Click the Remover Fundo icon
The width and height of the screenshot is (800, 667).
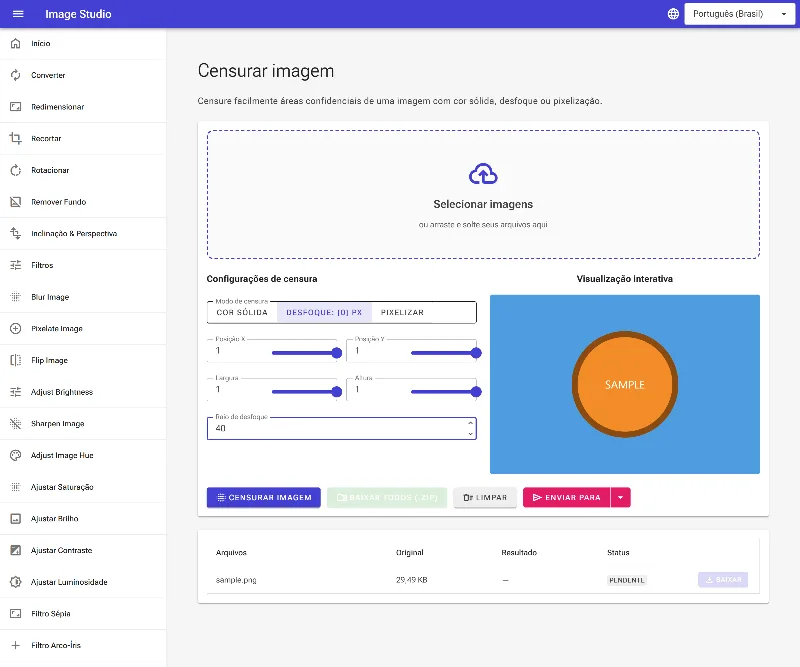(16, 202)
